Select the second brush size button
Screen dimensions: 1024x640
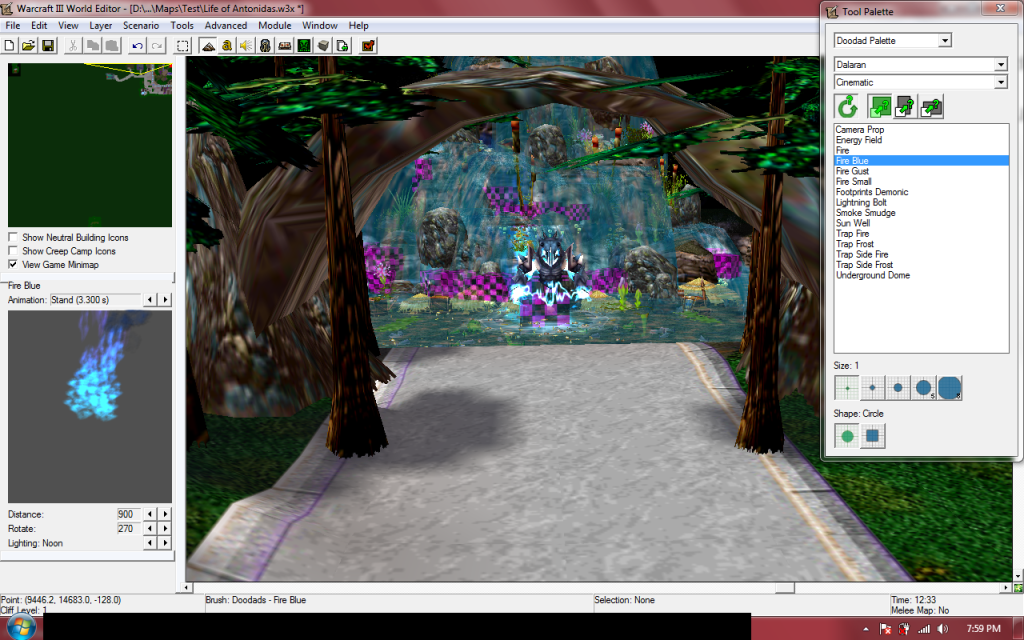tap(872, 388)
